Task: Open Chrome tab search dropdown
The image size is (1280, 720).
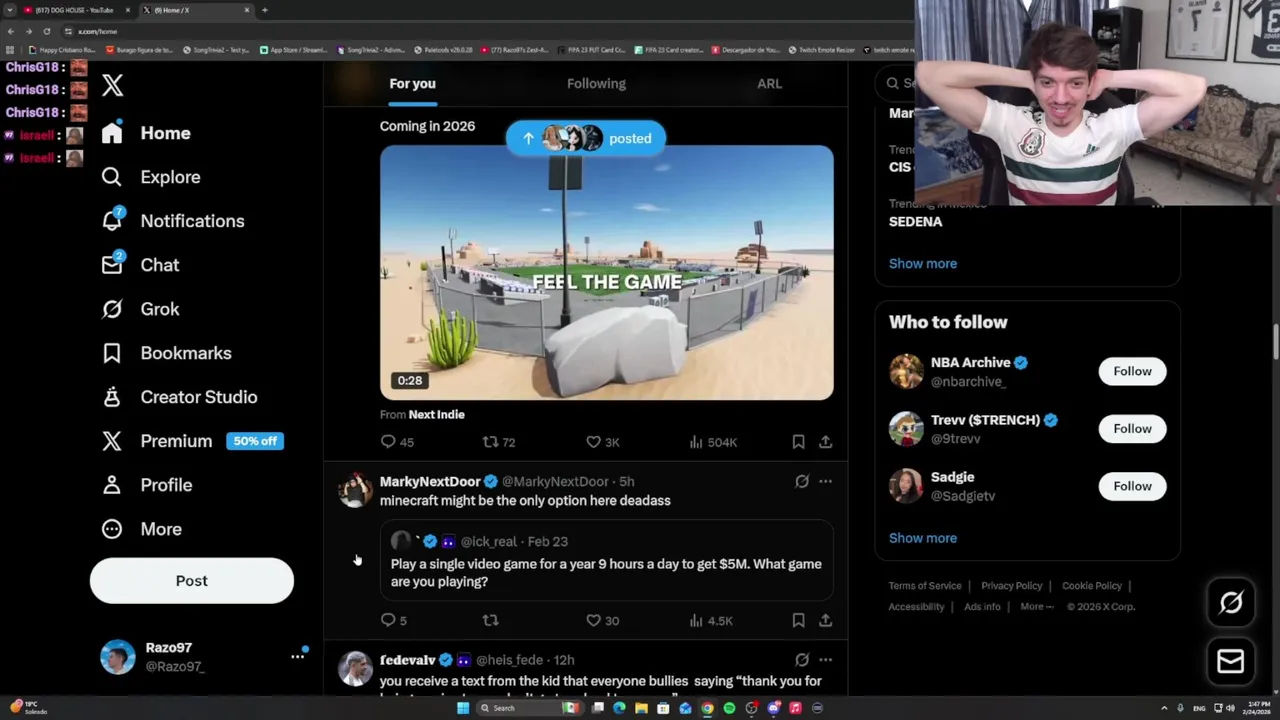Action: (10, 10)
